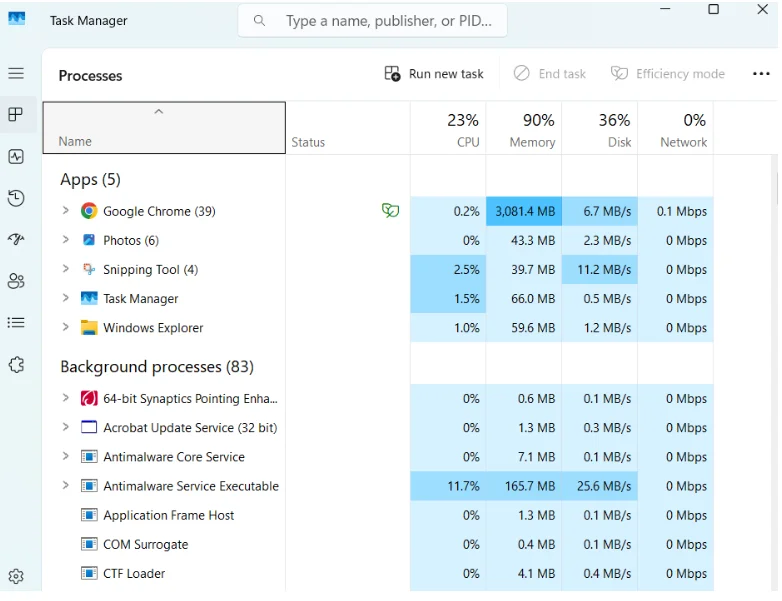Click the Photos app icon
This screenshot has height=601, width=782.
click(x=89, y=240)
